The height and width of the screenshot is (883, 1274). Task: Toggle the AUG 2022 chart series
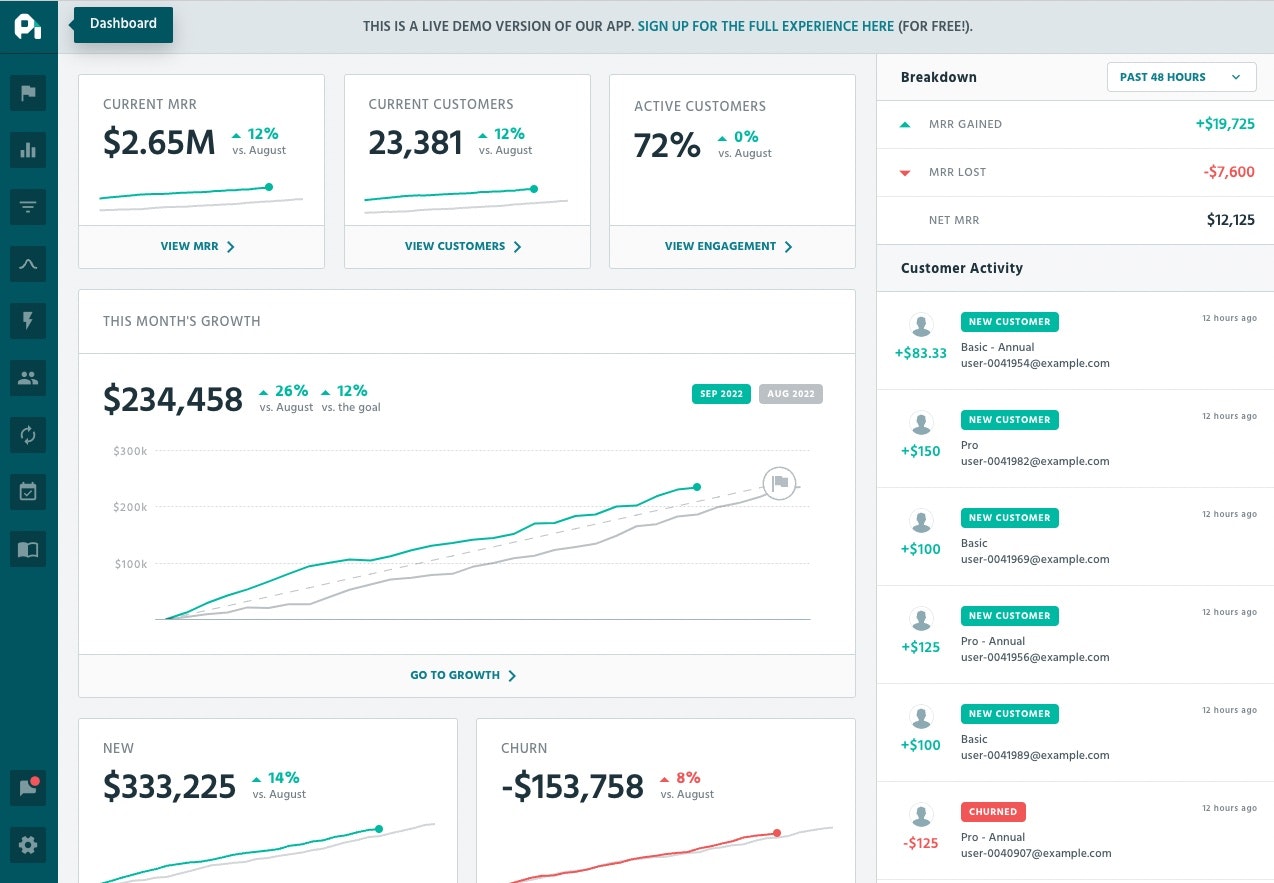pyautogui.click(x=790, y=394)
